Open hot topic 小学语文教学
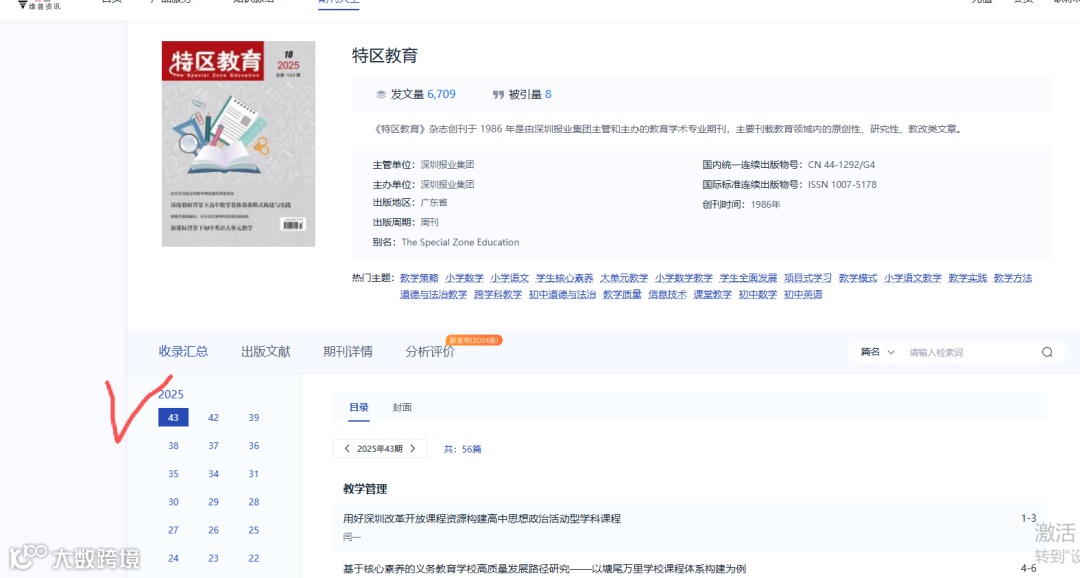Image resolution: width=1080 pixels, height=578 pixels. pyautogui.click(x=913, y=278)
